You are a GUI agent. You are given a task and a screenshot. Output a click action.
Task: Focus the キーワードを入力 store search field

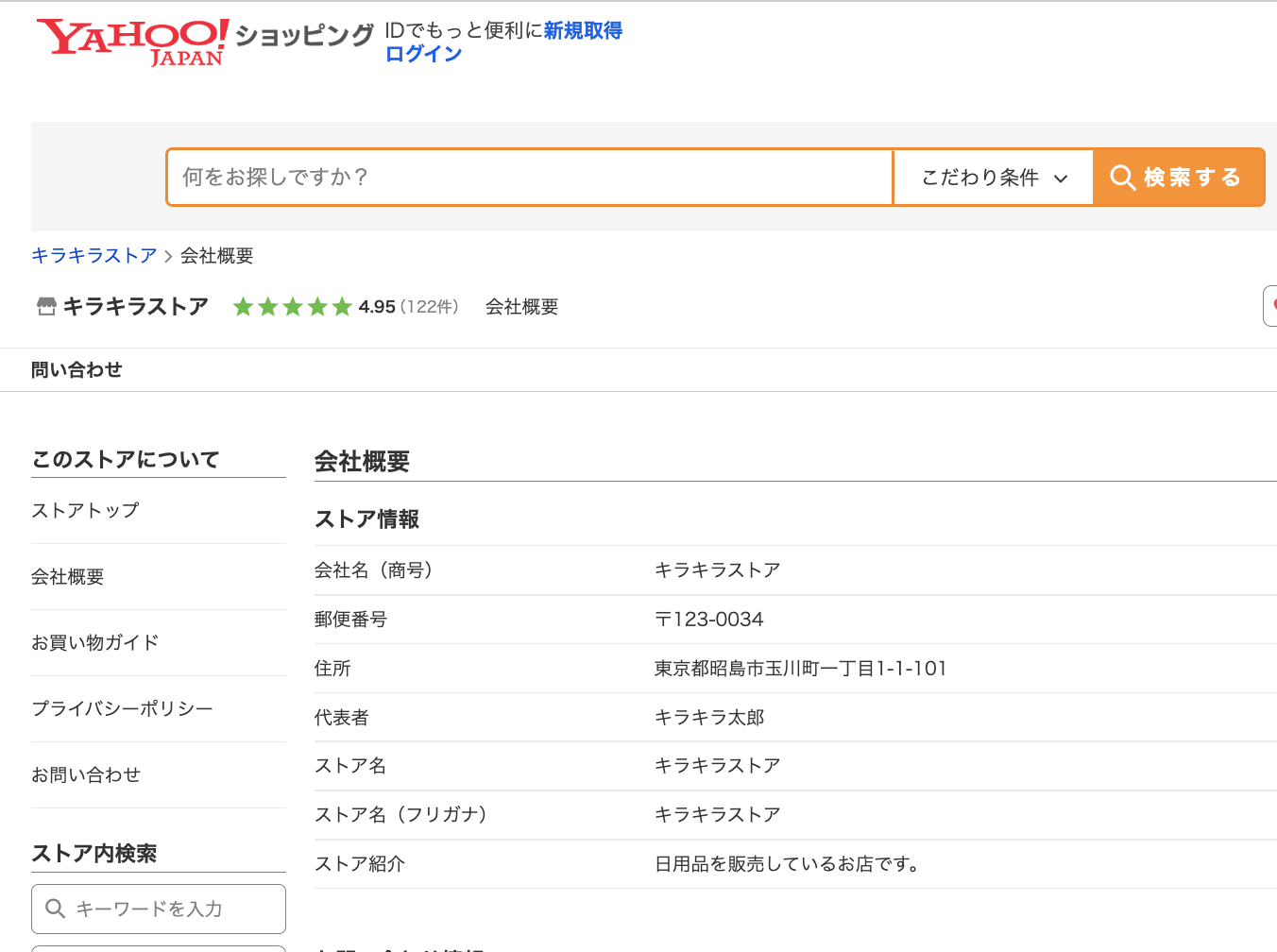[159, 909]
